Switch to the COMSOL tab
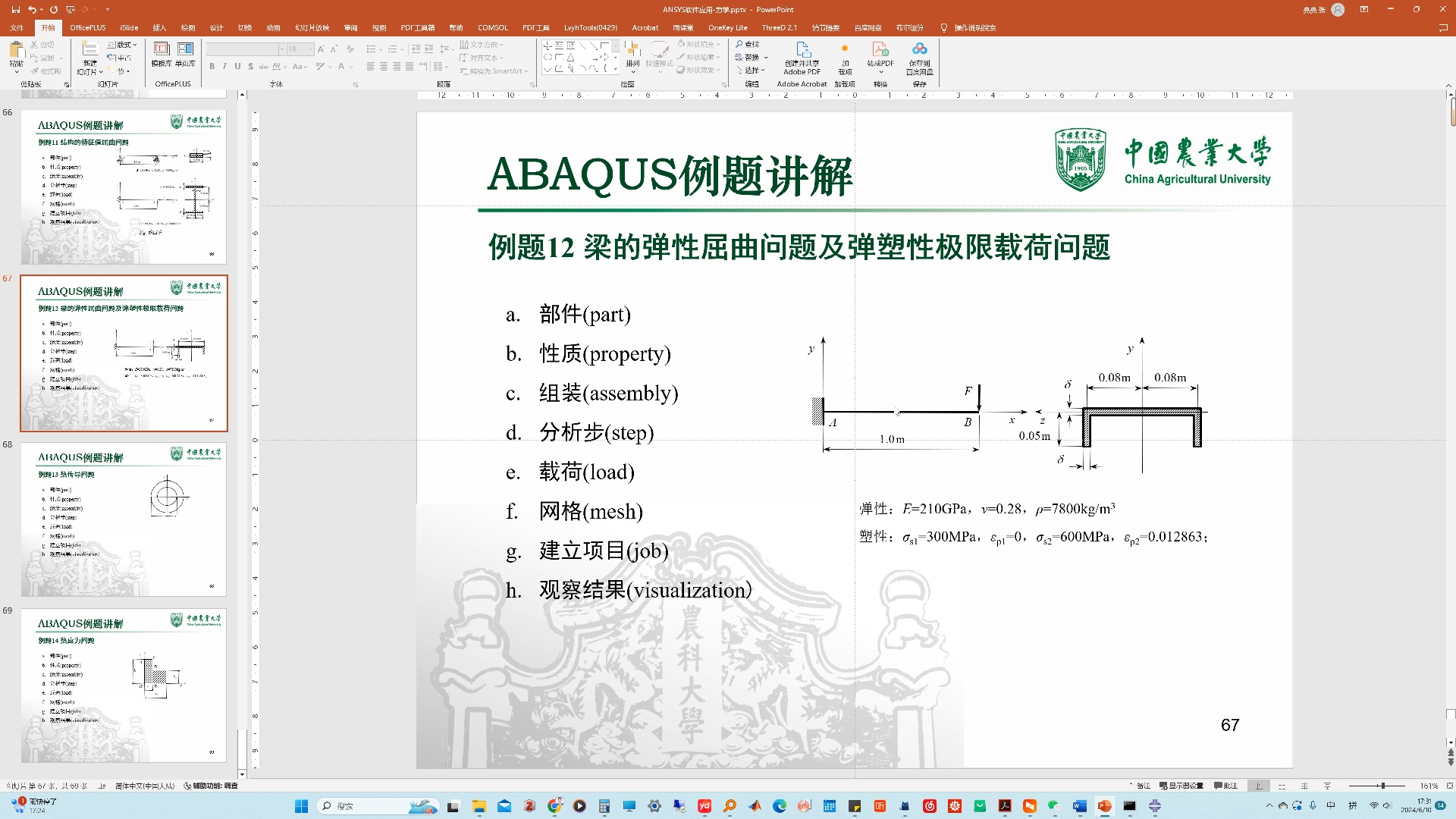Screen dimensions: 1456x819 tap(493, 27)
